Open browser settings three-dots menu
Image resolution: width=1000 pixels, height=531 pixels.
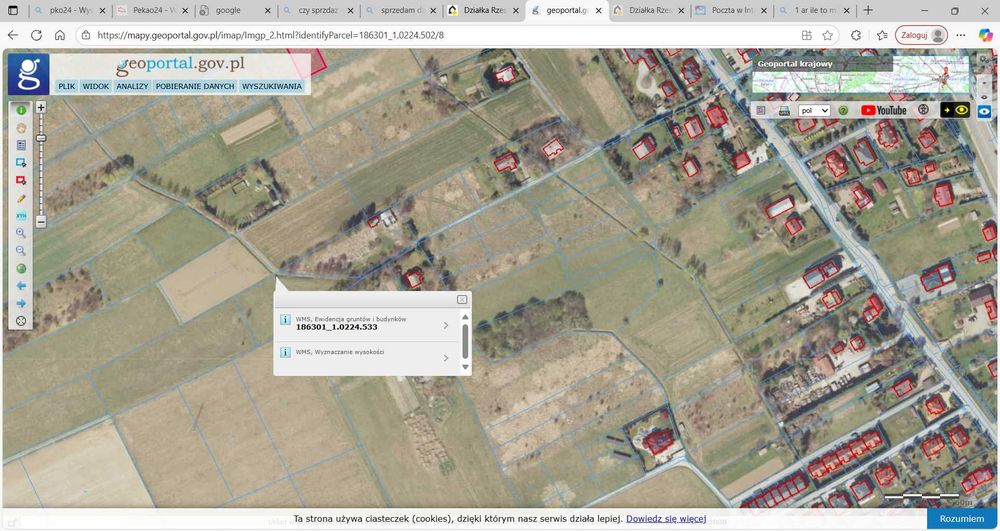[x=960, y=35]
